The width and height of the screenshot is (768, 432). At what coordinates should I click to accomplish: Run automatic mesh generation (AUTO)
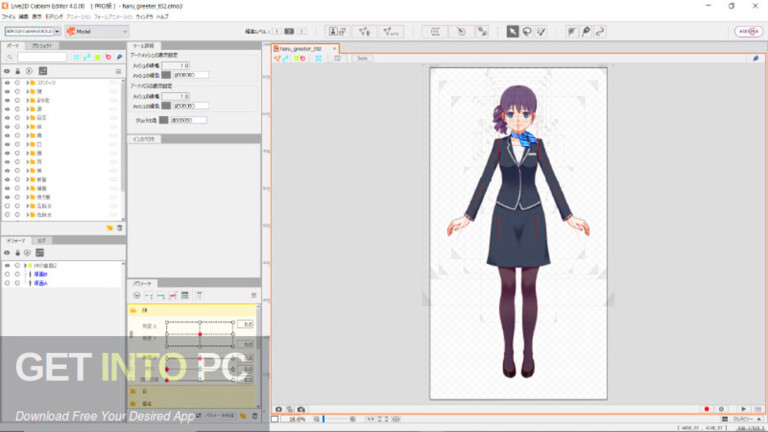tap(391, 31)
